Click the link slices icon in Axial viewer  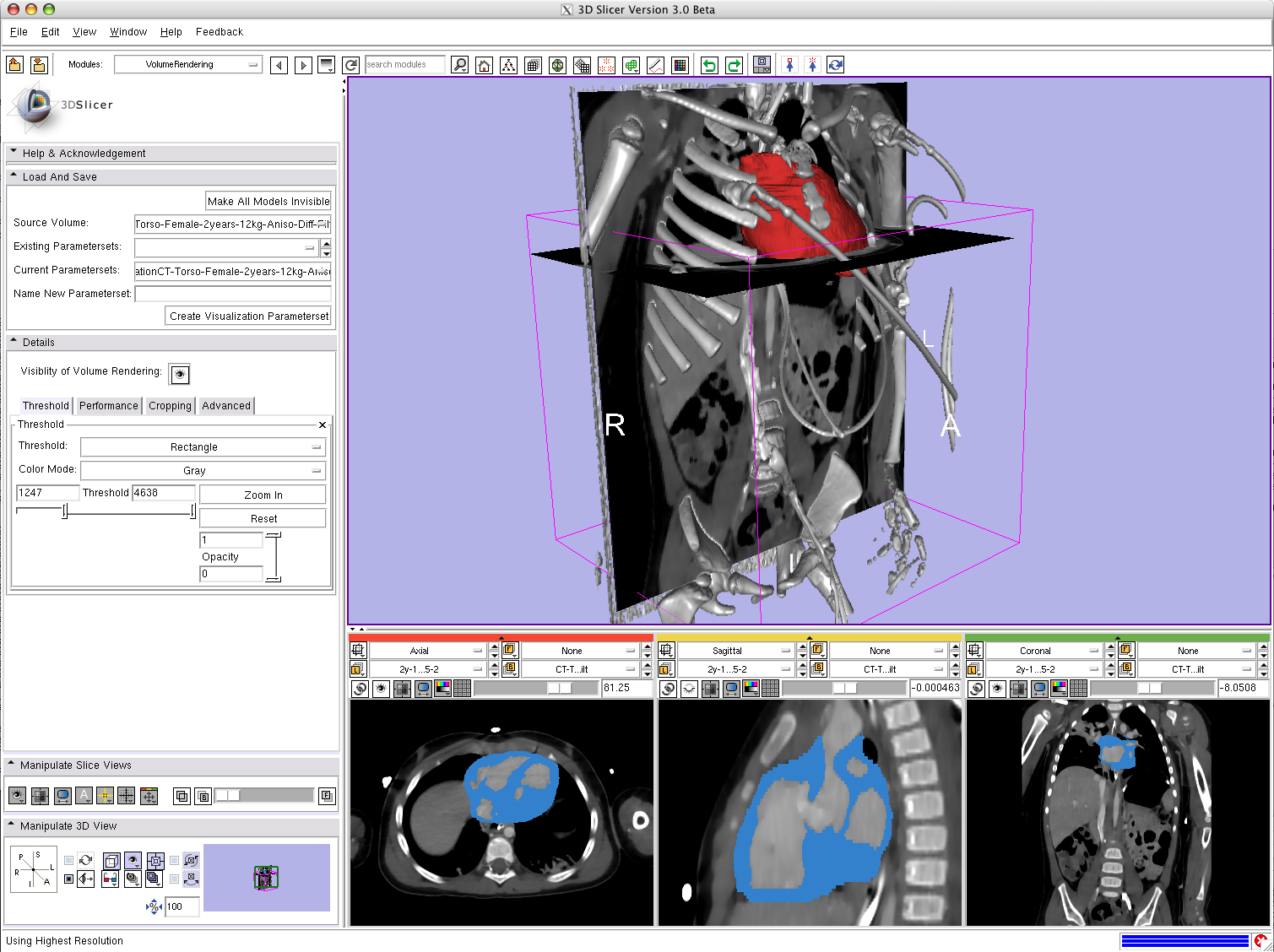point(361,688)
